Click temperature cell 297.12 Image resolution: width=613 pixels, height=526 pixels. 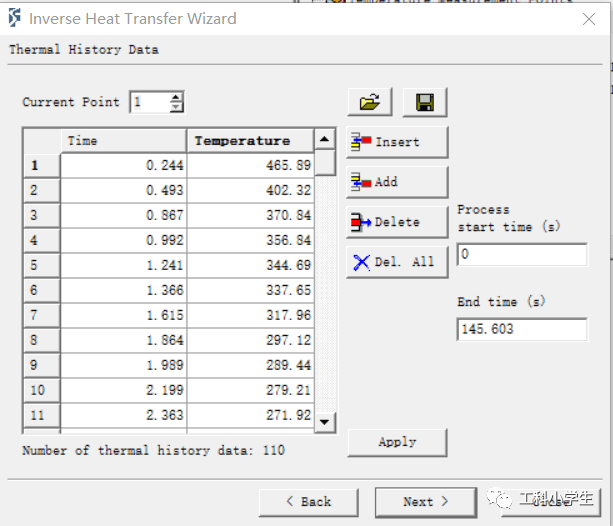pos(251,341)
